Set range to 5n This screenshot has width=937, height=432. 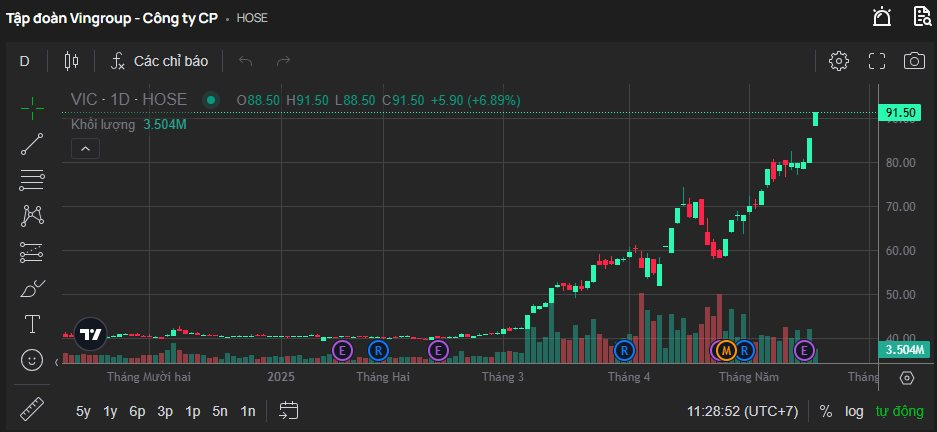220,411
